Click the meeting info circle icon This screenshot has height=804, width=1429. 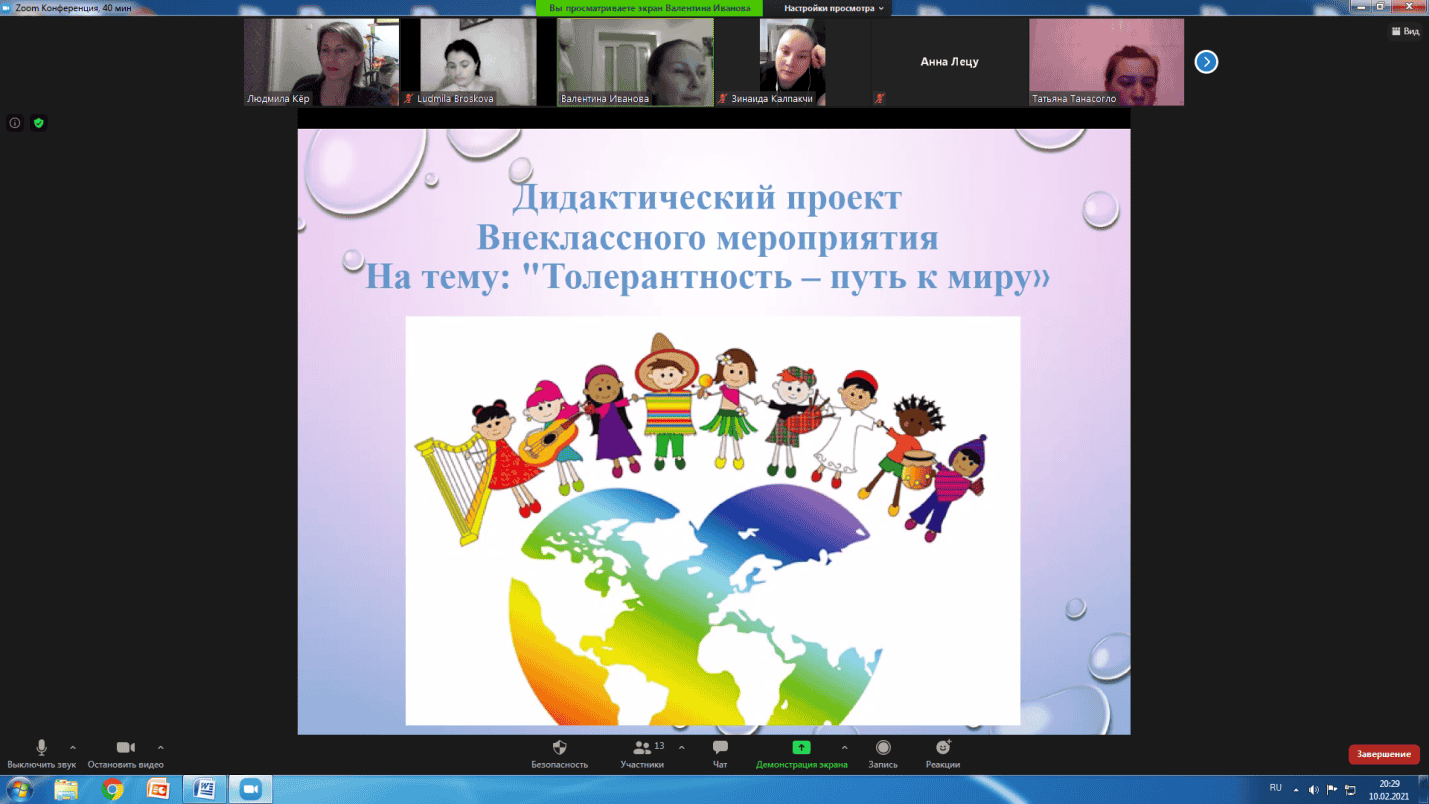[x=15, y=123]
